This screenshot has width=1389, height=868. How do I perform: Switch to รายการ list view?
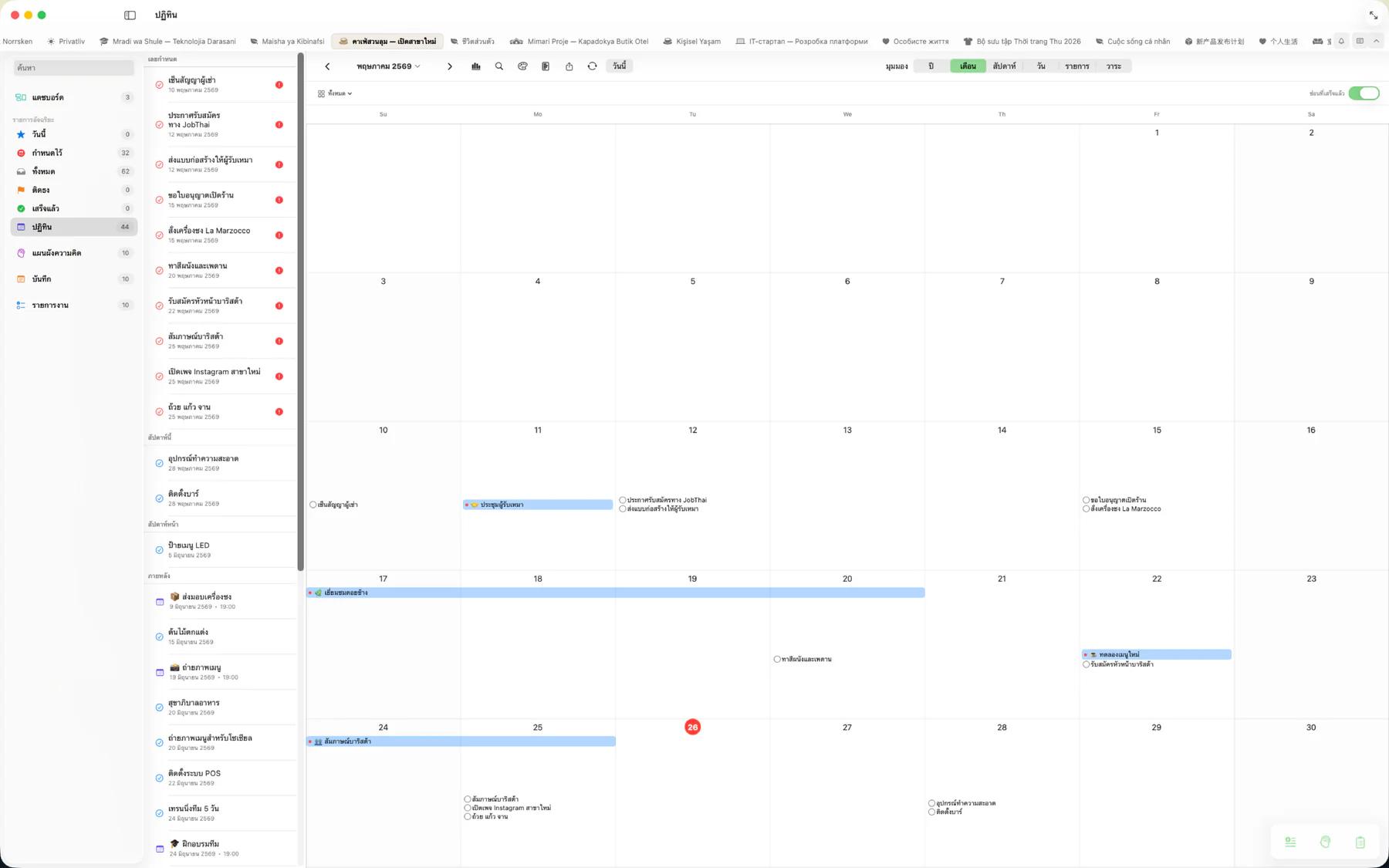click(x=1077, y=66)
